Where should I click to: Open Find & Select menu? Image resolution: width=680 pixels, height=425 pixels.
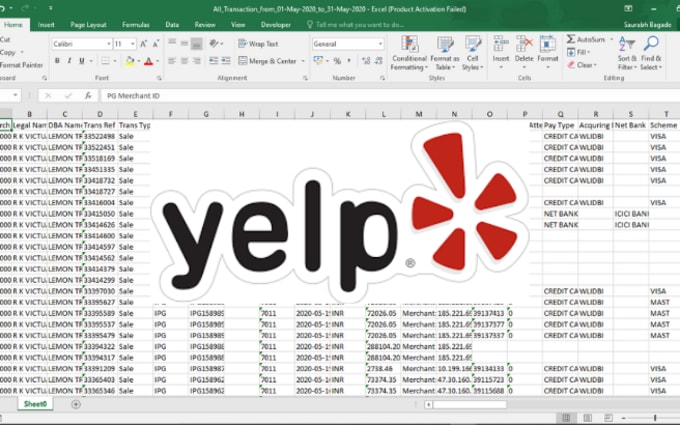pyautogui.click(x=651, y=53)
